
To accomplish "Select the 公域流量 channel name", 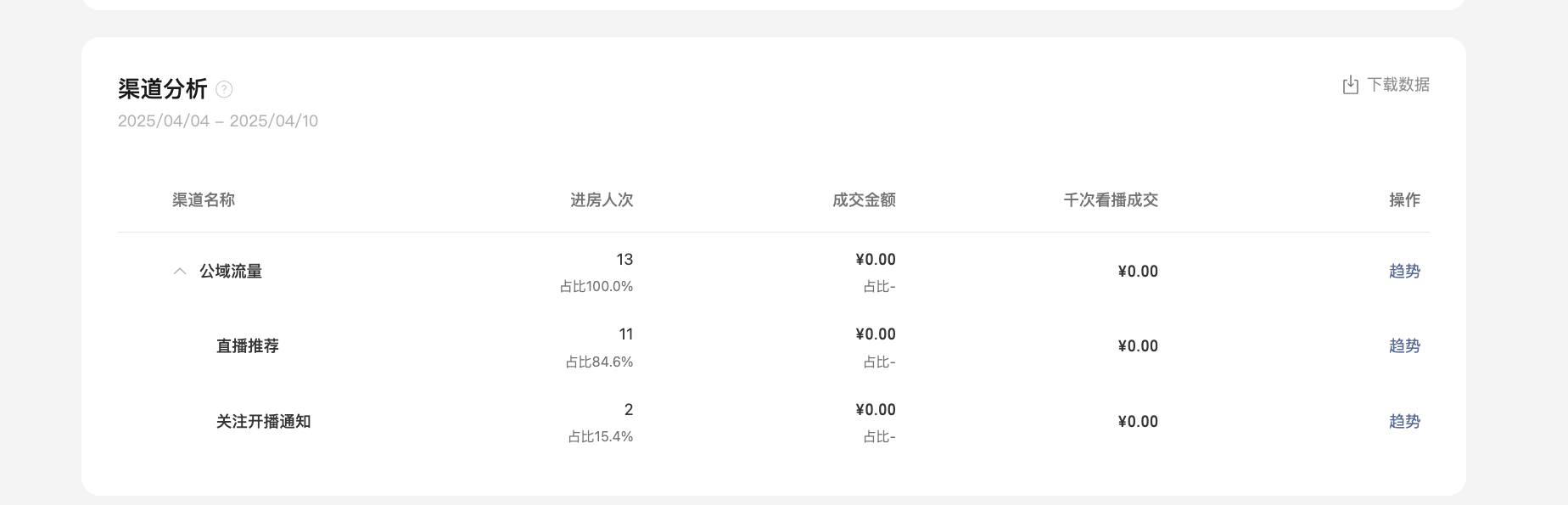I will tap(231, 272).
